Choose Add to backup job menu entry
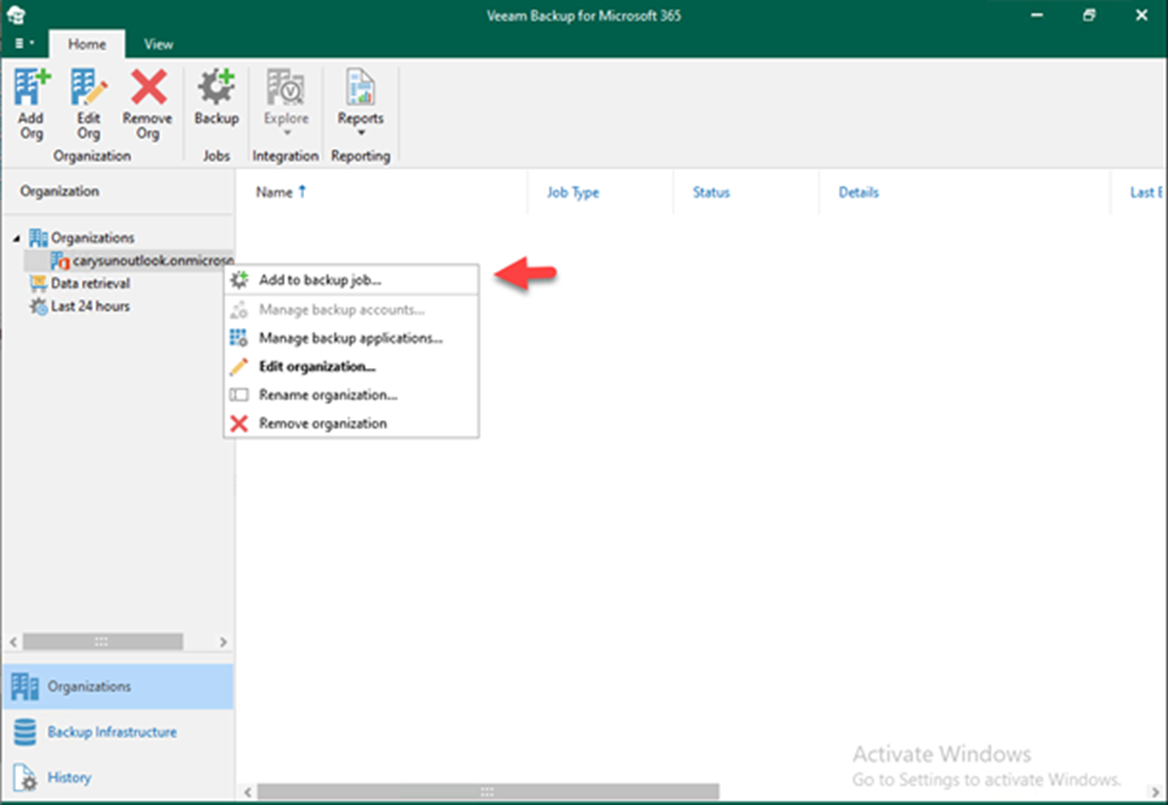The width and height of the screenshot is (1168, 805). [x=351, y=280]
